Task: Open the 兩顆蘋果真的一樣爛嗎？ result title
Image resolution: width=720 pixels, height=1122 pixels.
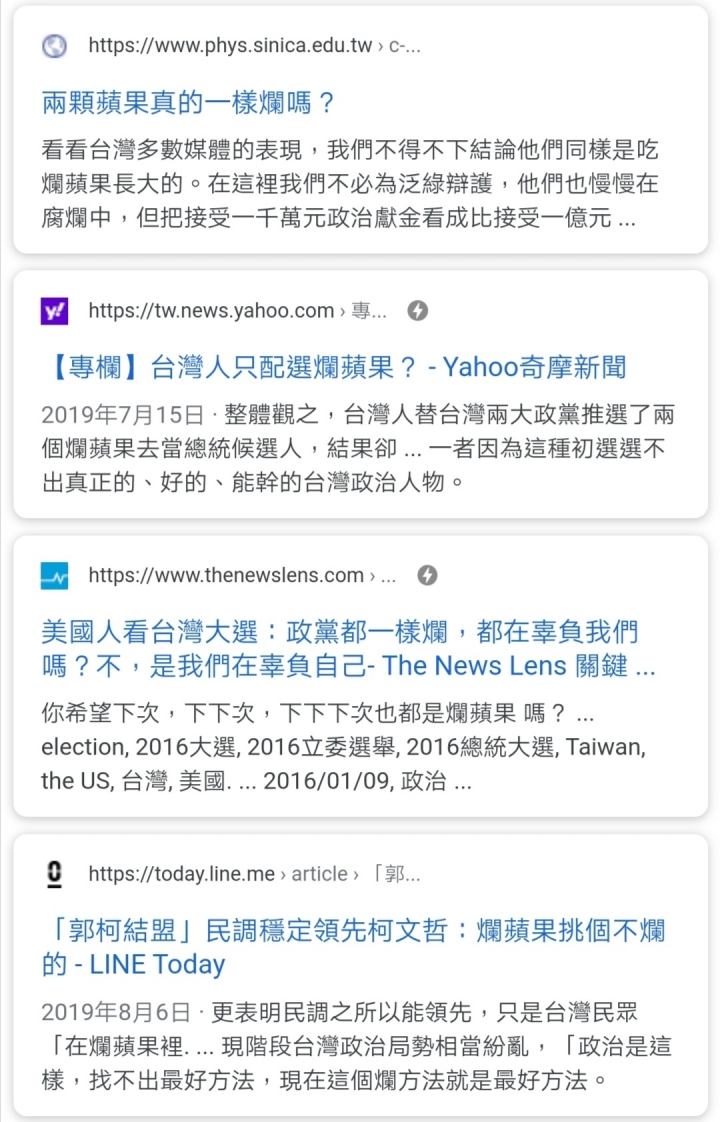Action: pos(188,102)
